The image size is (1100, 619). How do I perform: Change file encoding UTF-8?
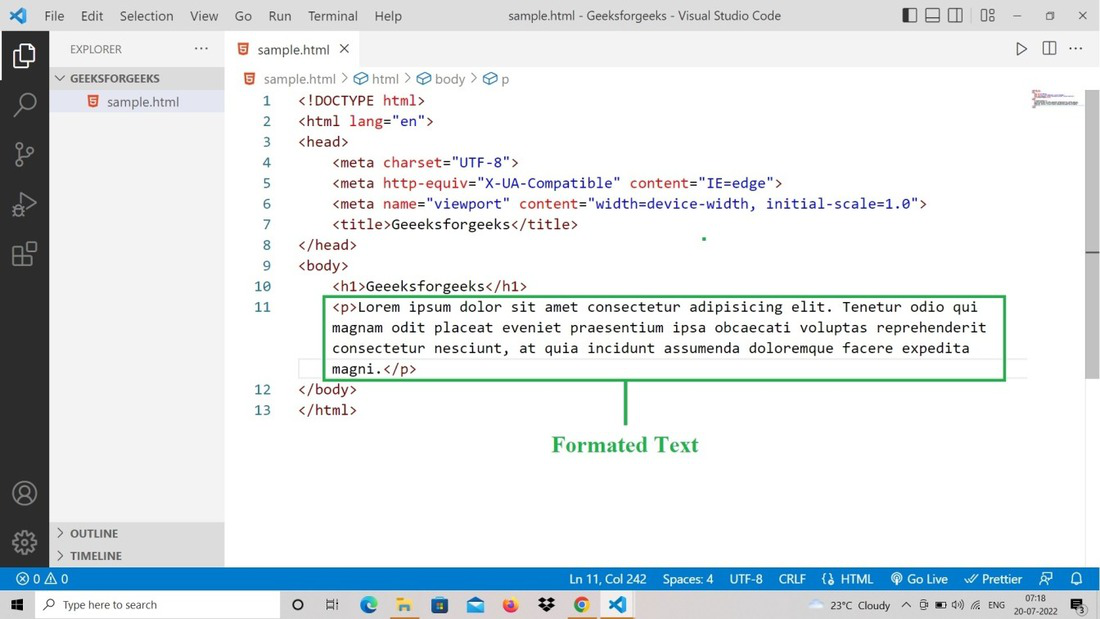pyautogui.click(x=746, y=579)
